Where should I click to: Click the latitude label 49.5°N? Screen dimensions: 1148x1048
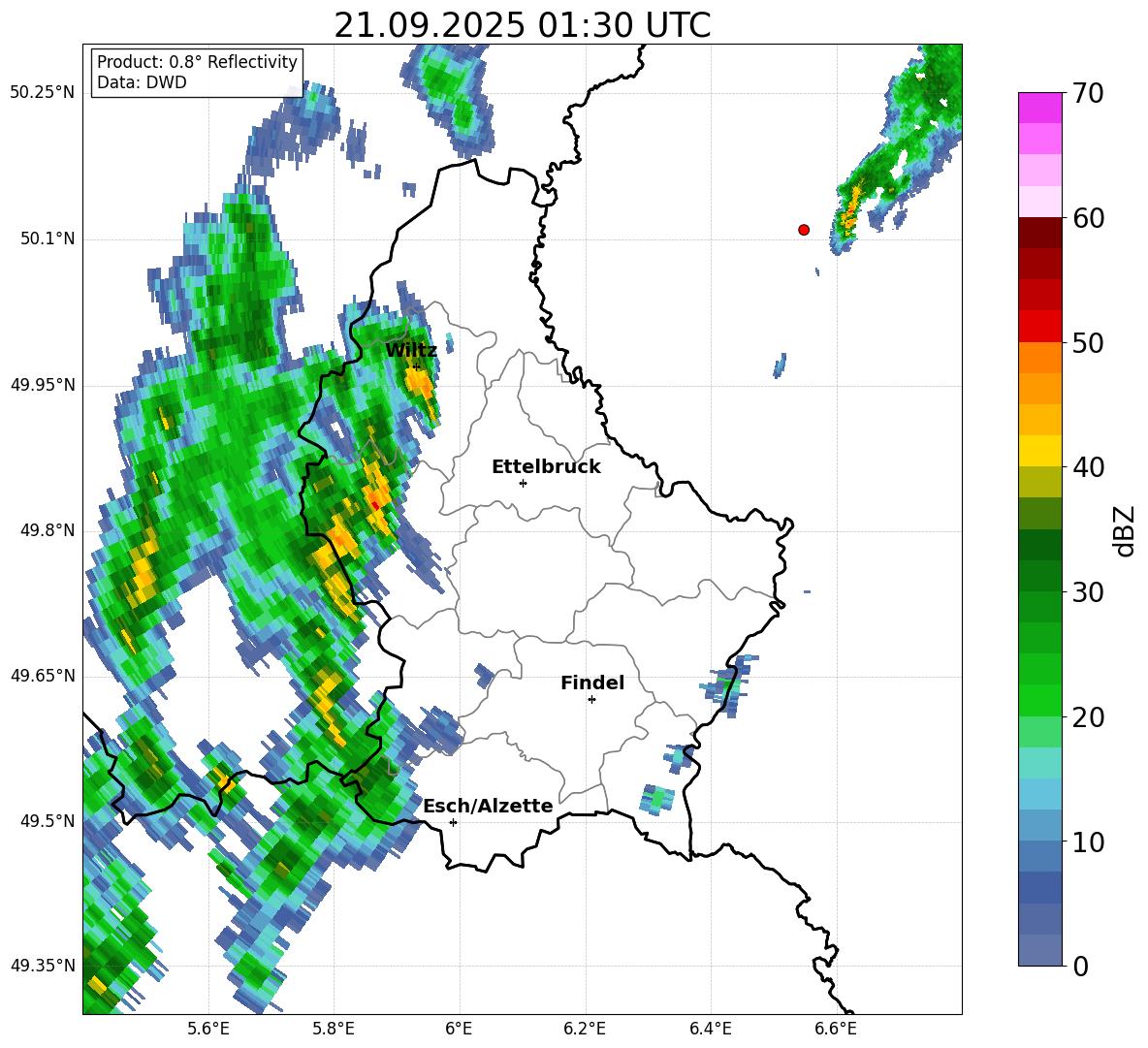[x=48, y=820]
